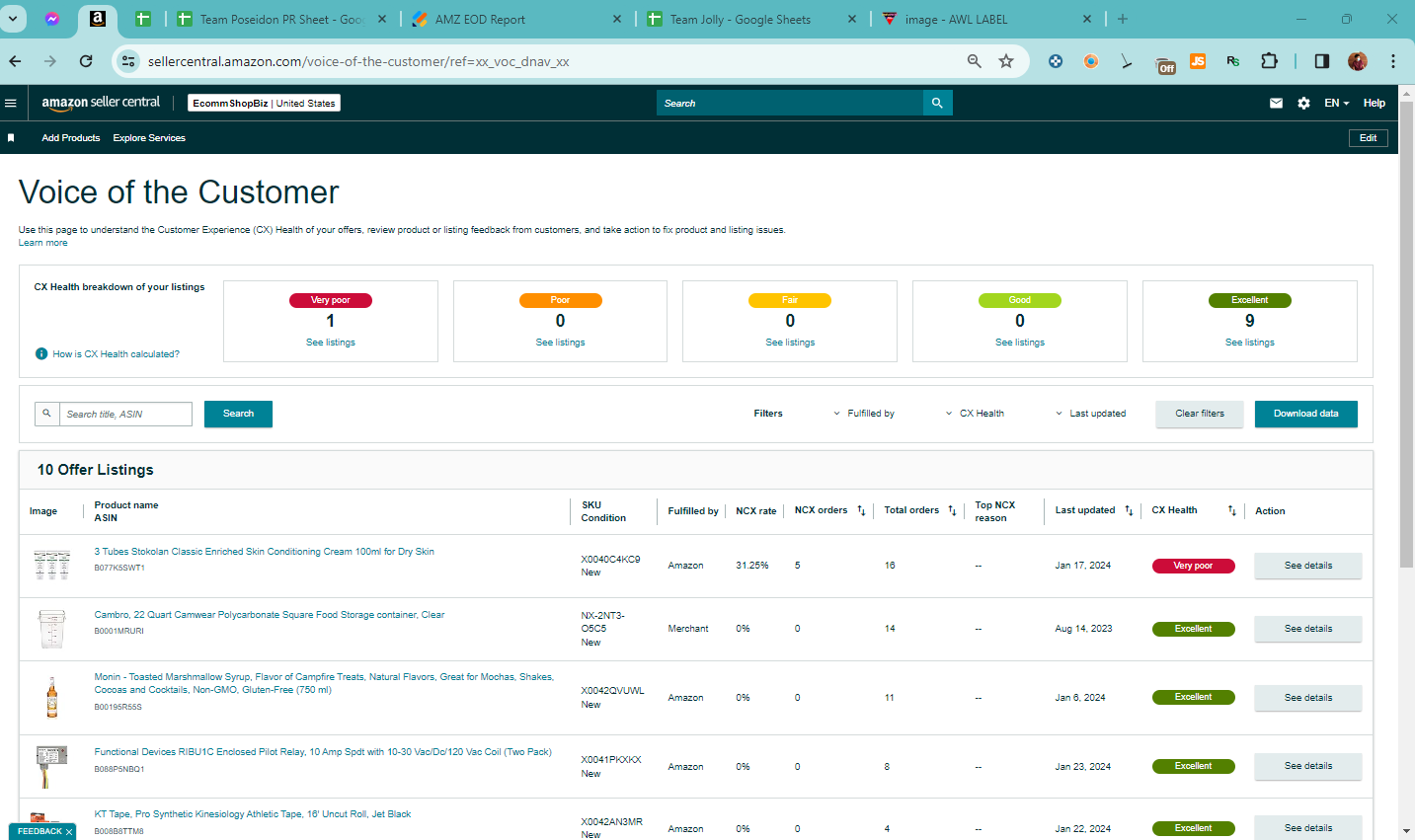
Task: Bookmark this page with the star icon
Action: 1006,61
